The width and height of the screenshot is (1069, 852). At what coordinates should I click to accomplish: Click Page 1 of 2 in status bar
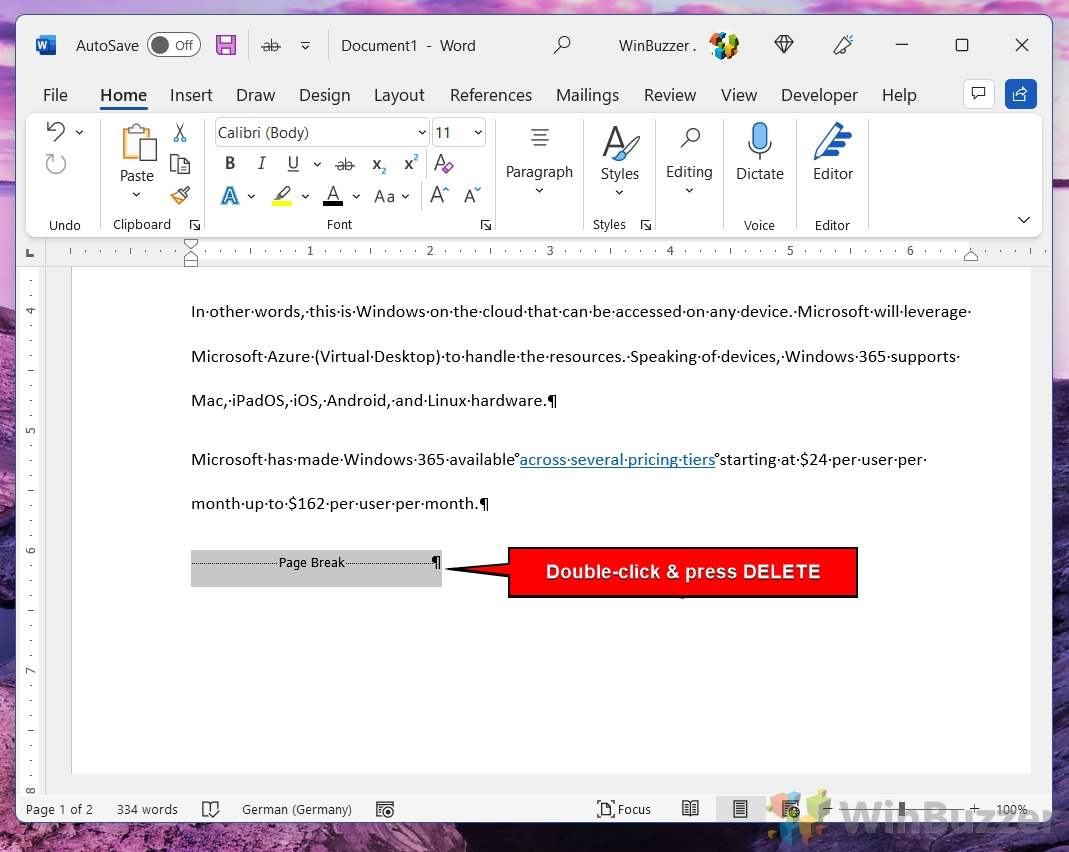click(59, 809)
